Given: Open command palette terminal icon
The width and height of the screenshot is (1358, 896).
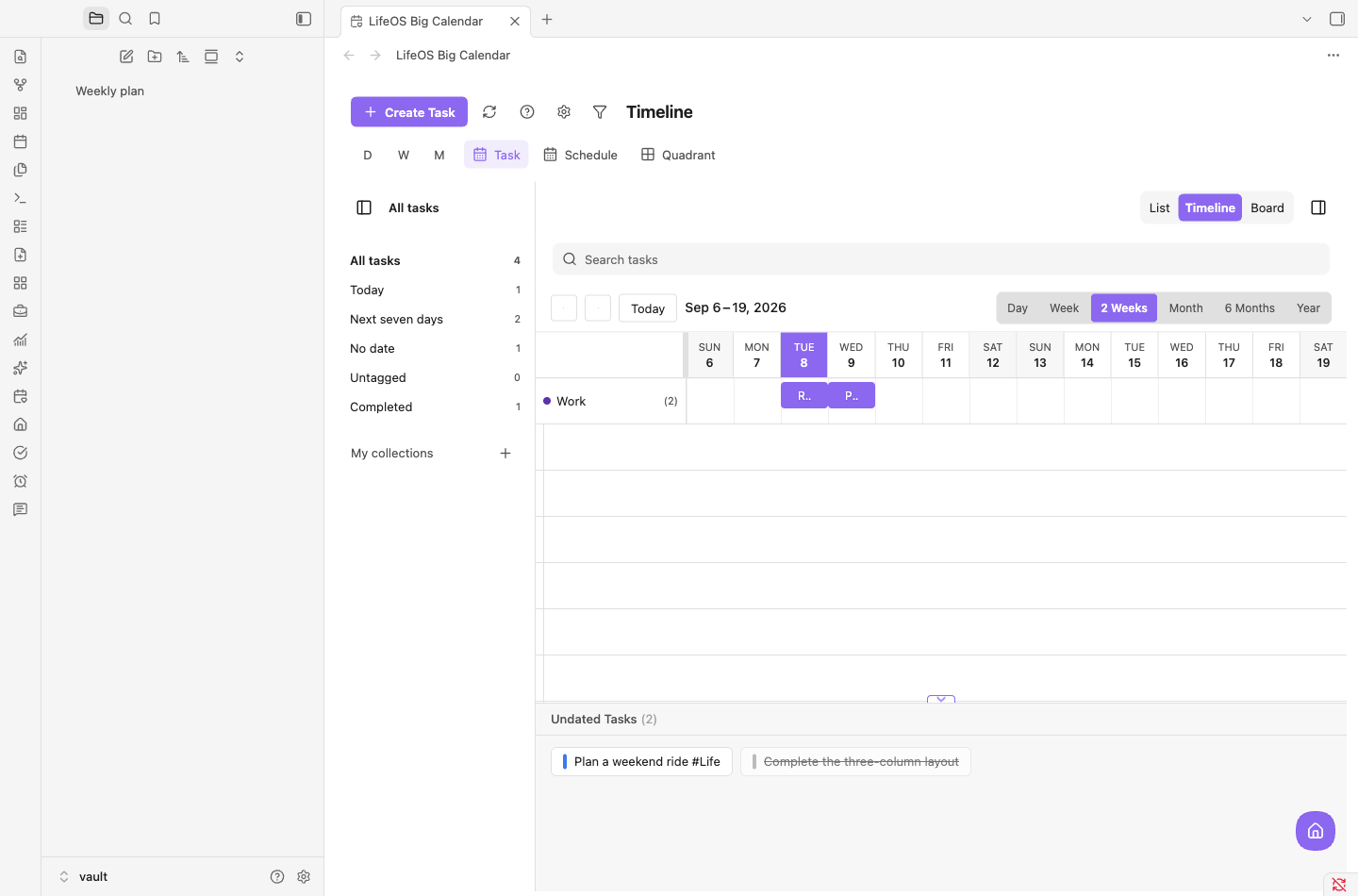Looking at the screenshot, I should pos(20,198).
